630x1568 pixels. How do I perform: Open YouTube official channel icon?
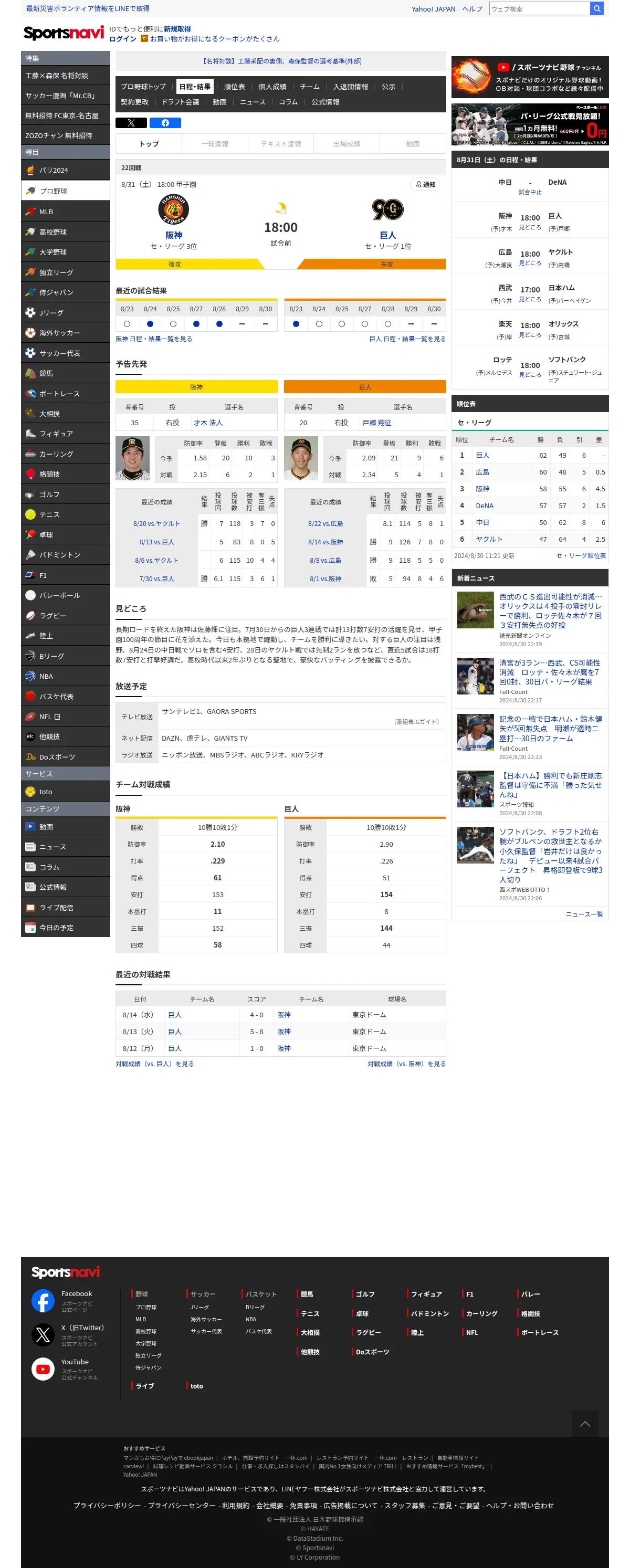click(43, 1369)
